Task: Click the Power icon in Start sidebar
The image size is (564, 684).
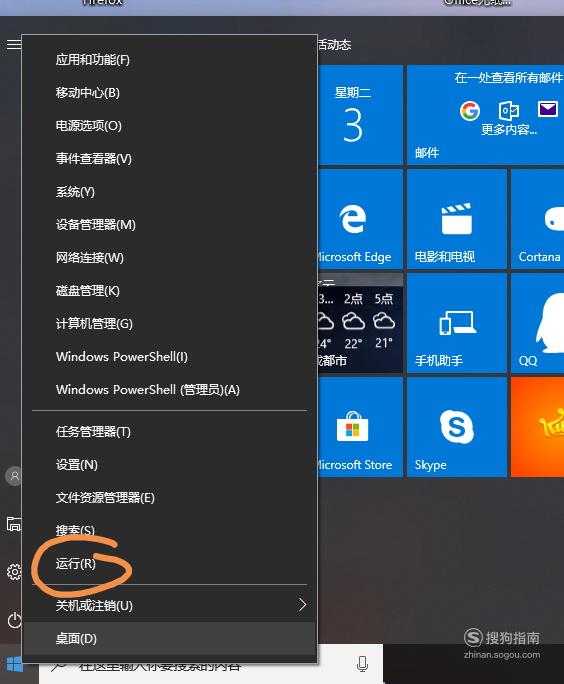Action: pyautogui.click(x=14, y=620)
